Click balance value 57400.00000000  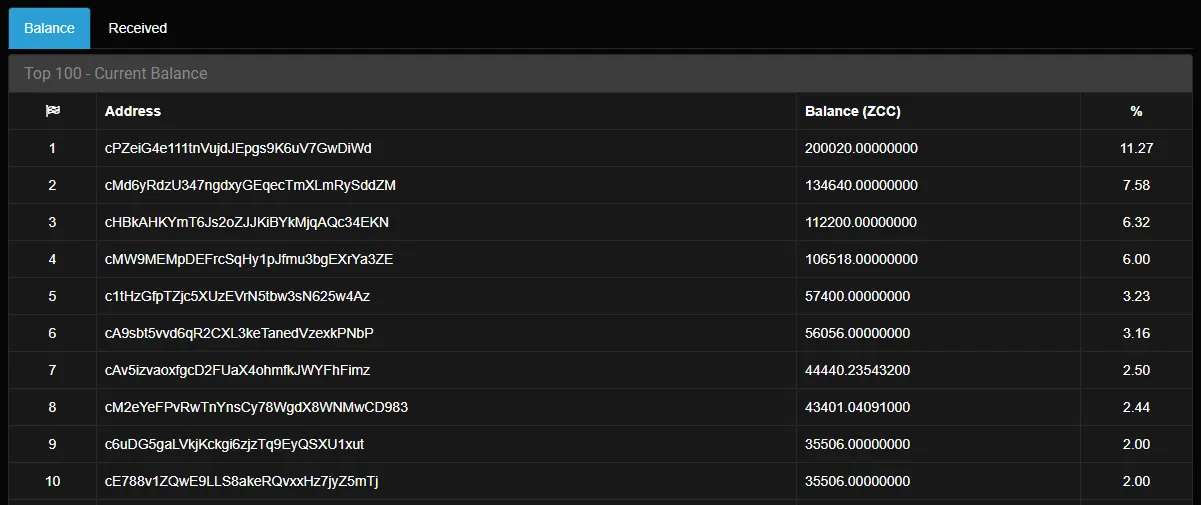tap(858, 296)
